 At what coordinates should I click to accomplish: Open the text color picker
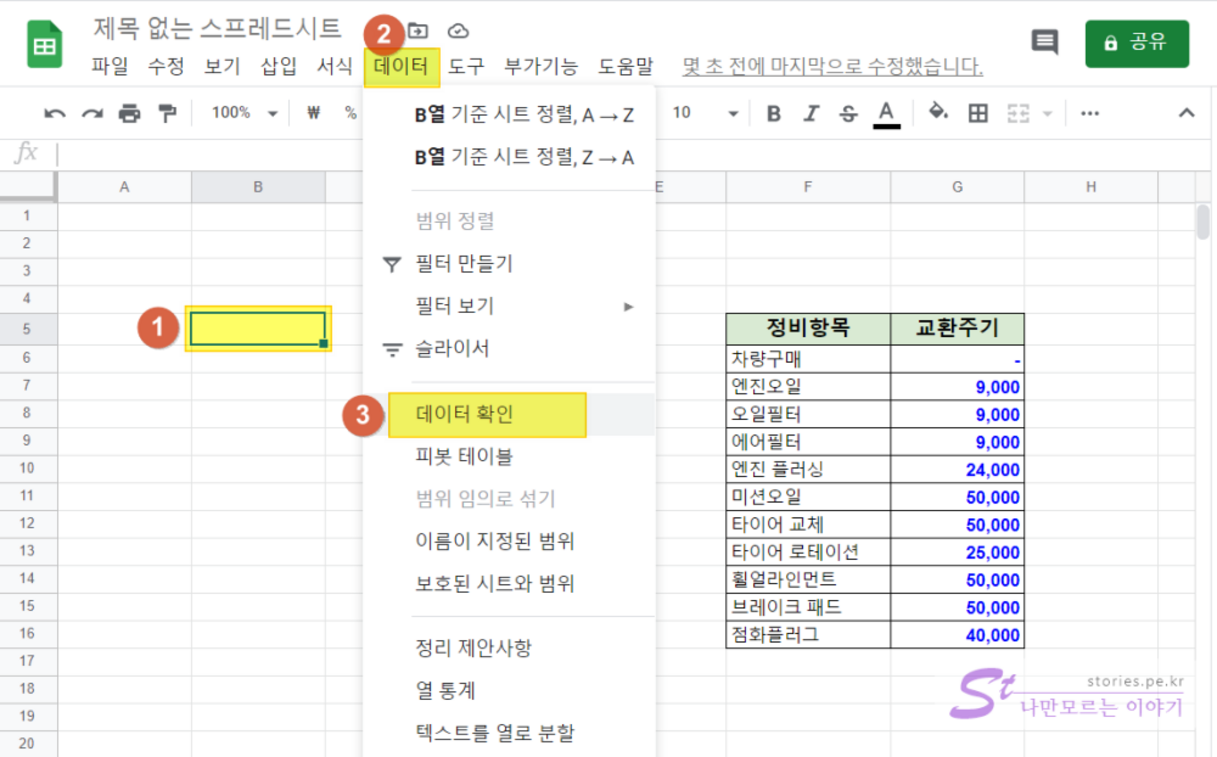point(886,113)
